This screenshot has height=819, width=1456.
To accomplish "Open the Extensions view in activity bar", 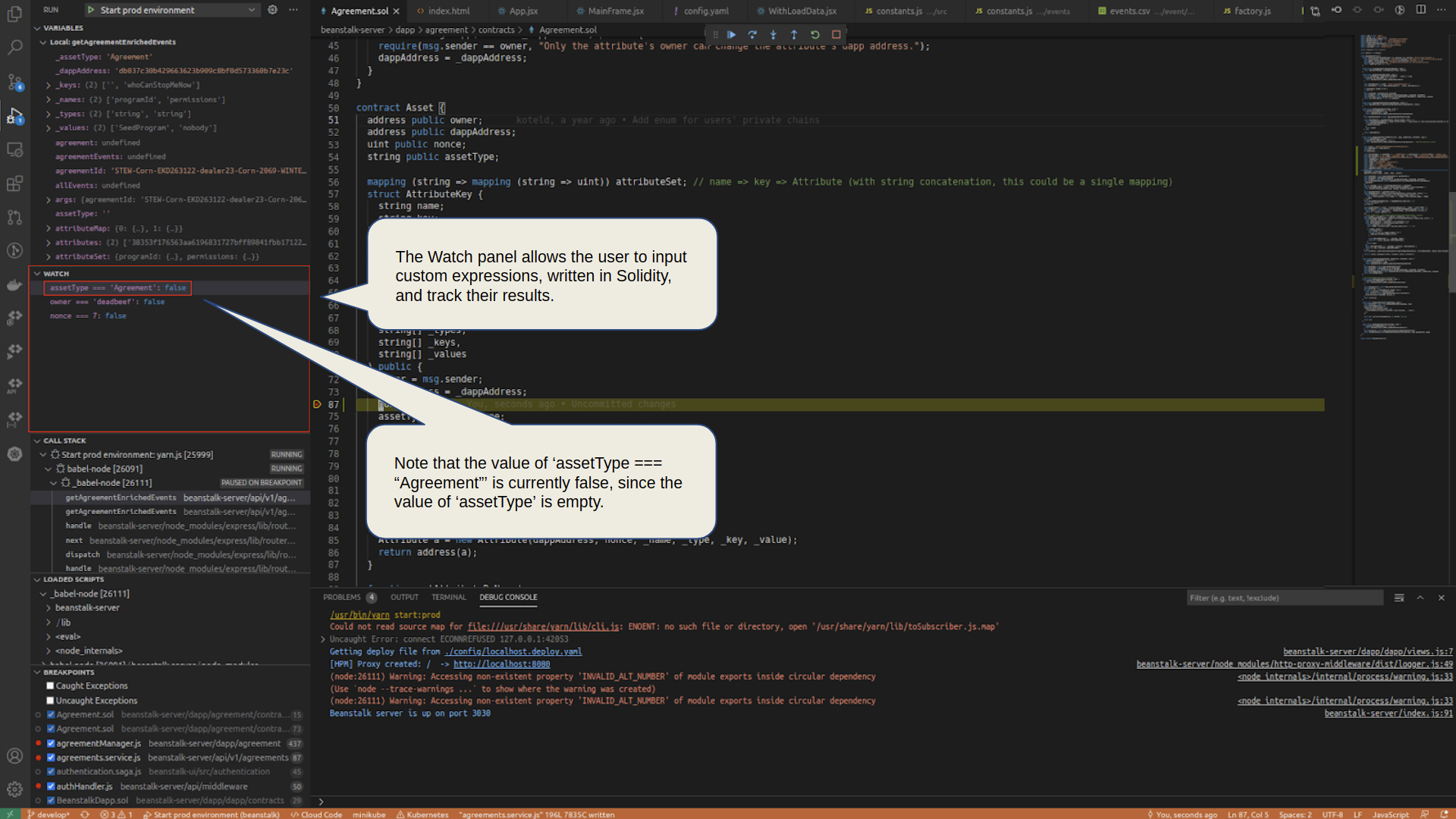I will click(x=14, y=184).
